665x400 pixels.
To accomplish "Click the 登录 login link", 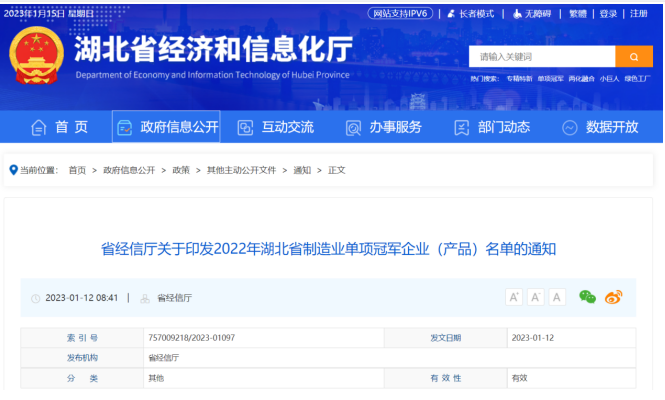I will [x=608, y=14].
